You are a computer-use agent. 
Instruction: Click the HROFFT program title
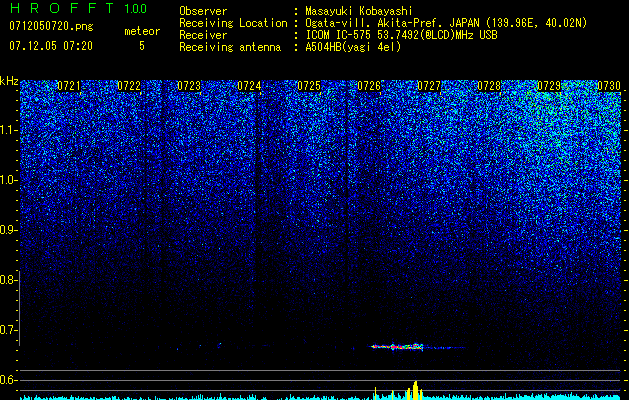pos(62,8)
